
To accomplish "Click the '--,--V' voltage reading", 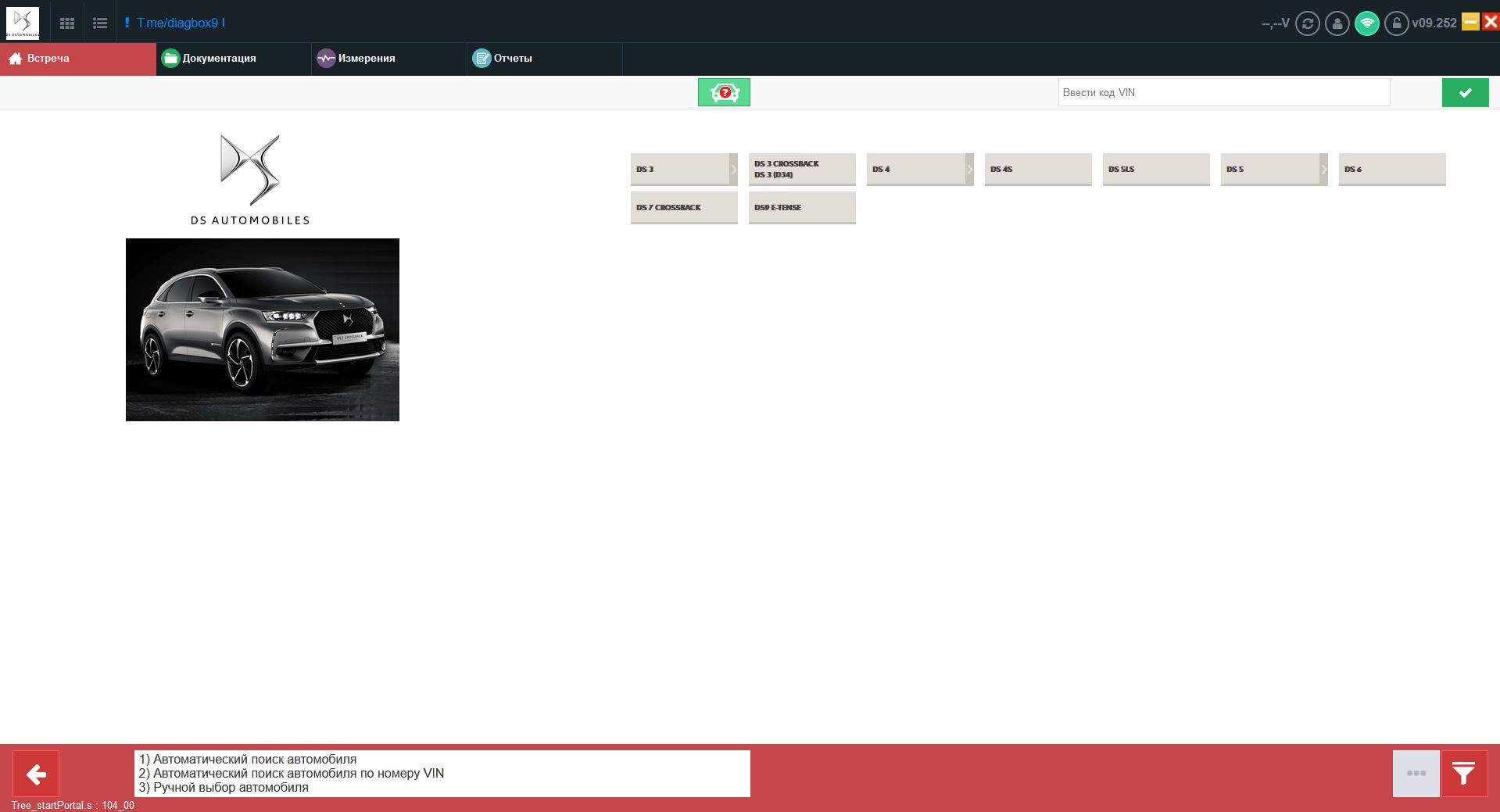I will click(x=1275, y=23).
